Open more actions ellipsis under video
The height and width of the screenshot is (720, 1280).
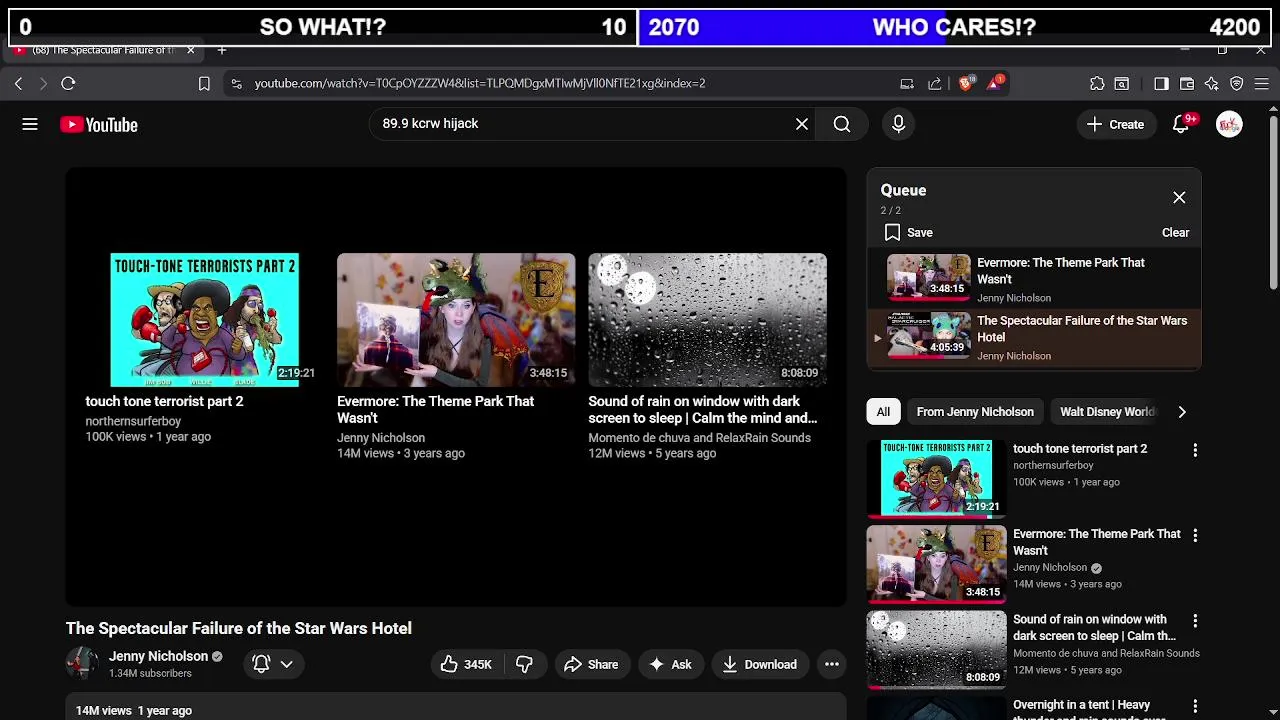point(831,665)
